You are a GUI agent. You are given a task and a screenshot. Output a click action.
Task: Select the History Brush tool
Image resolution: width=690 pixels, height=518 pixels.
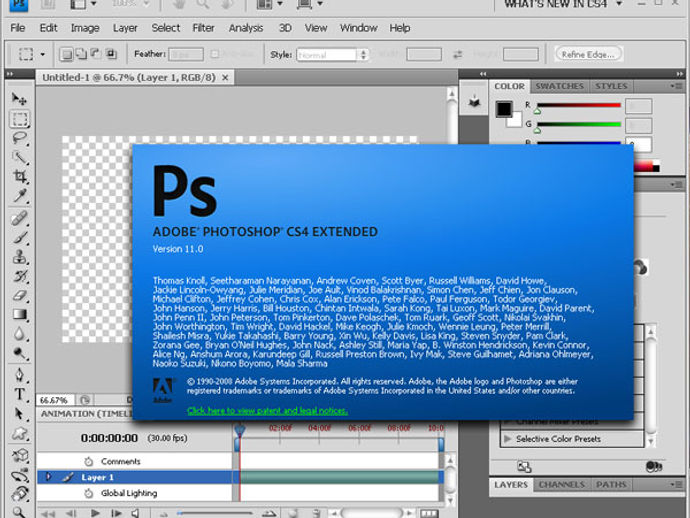pyautogui.click(x=19, y=276)
